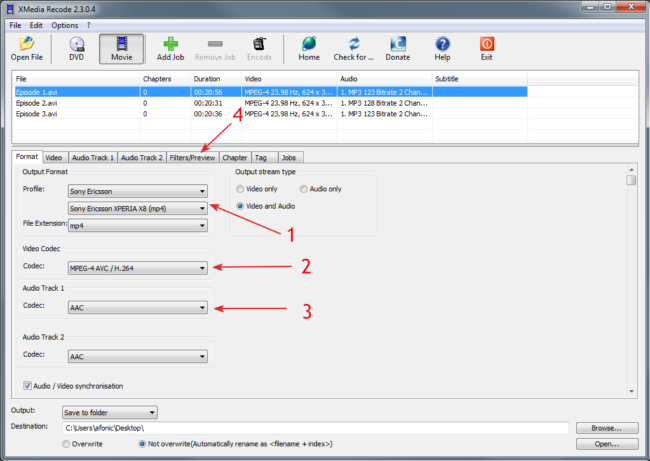Click the Subtitle column header
The image size is (650, 461).
pyautogui.click(x=480, y=79)
